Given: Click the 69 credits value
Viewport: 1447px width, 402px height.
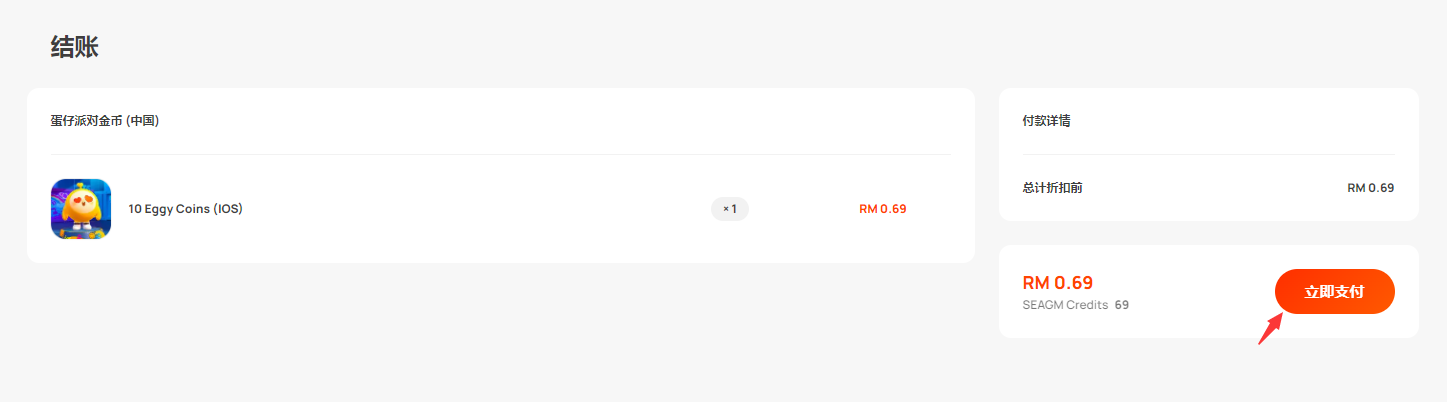Looking at the screenshot, I should (x=1122, y=305).
